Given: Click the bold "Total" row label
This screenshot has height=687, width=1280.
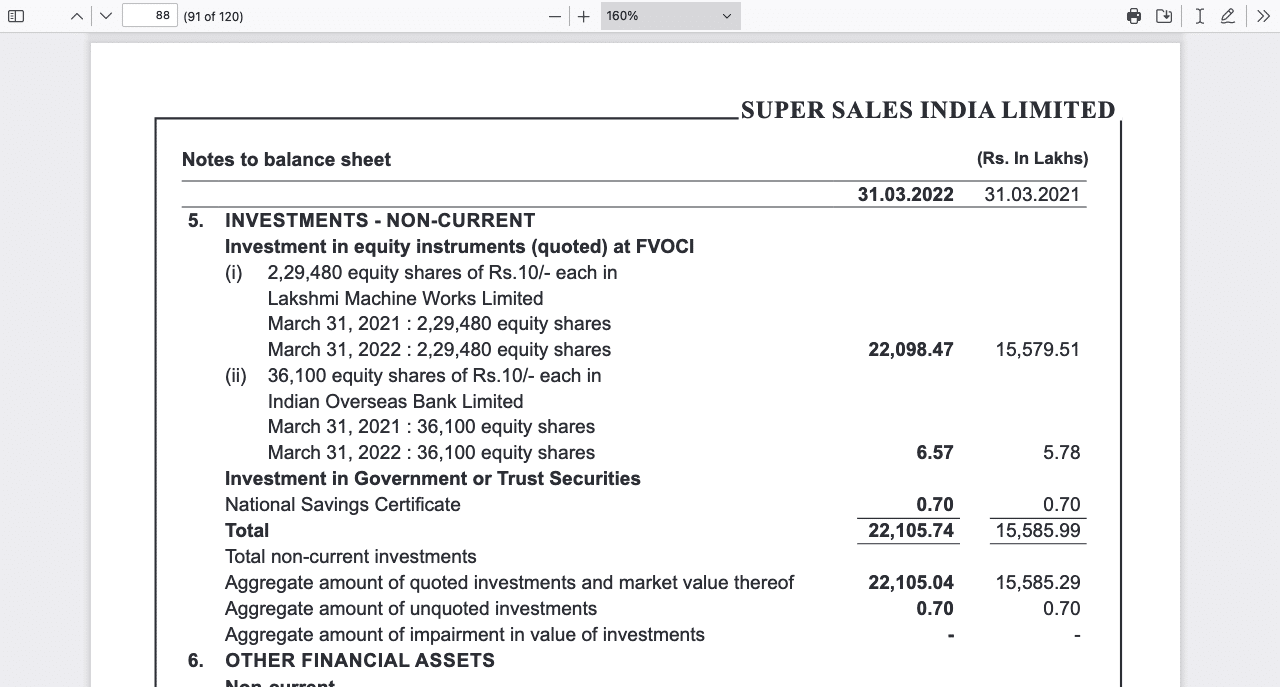Looking at the screenshot, I should coord(247,531).
